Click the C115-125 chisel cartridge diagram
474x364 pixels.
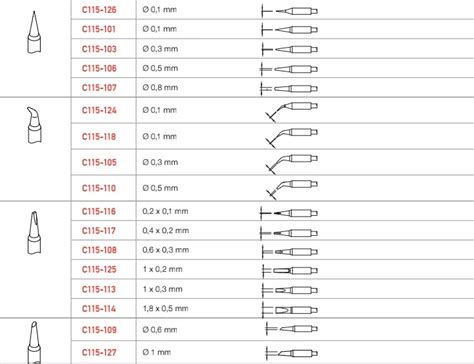tap(289, 271)
